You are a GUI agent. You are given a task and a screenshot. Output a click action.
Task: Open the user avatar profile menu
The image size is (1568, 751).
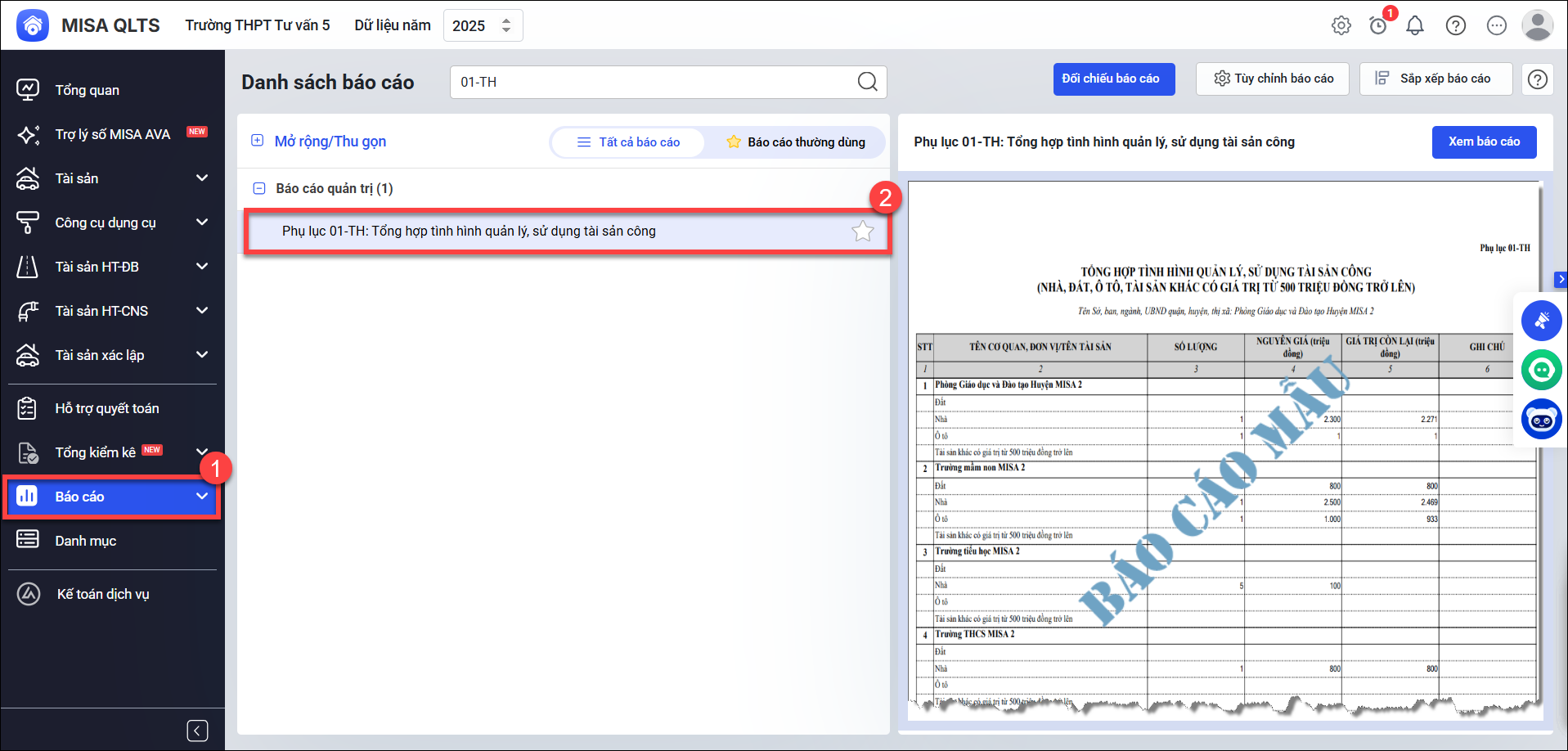coord(1537,25)
